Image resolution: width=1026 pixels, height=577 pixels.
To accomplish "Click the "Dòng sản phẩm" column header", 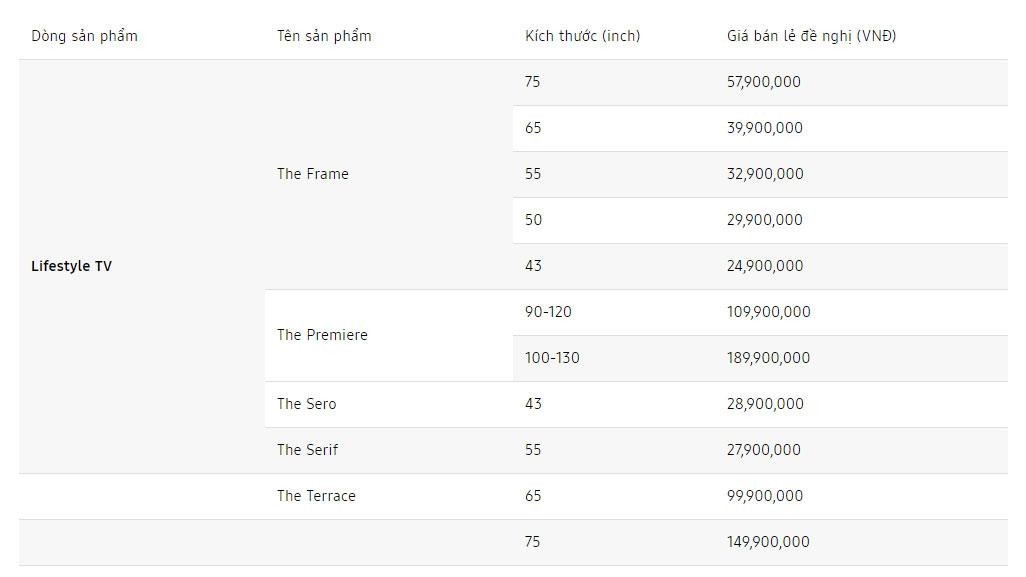I will 84,36.
